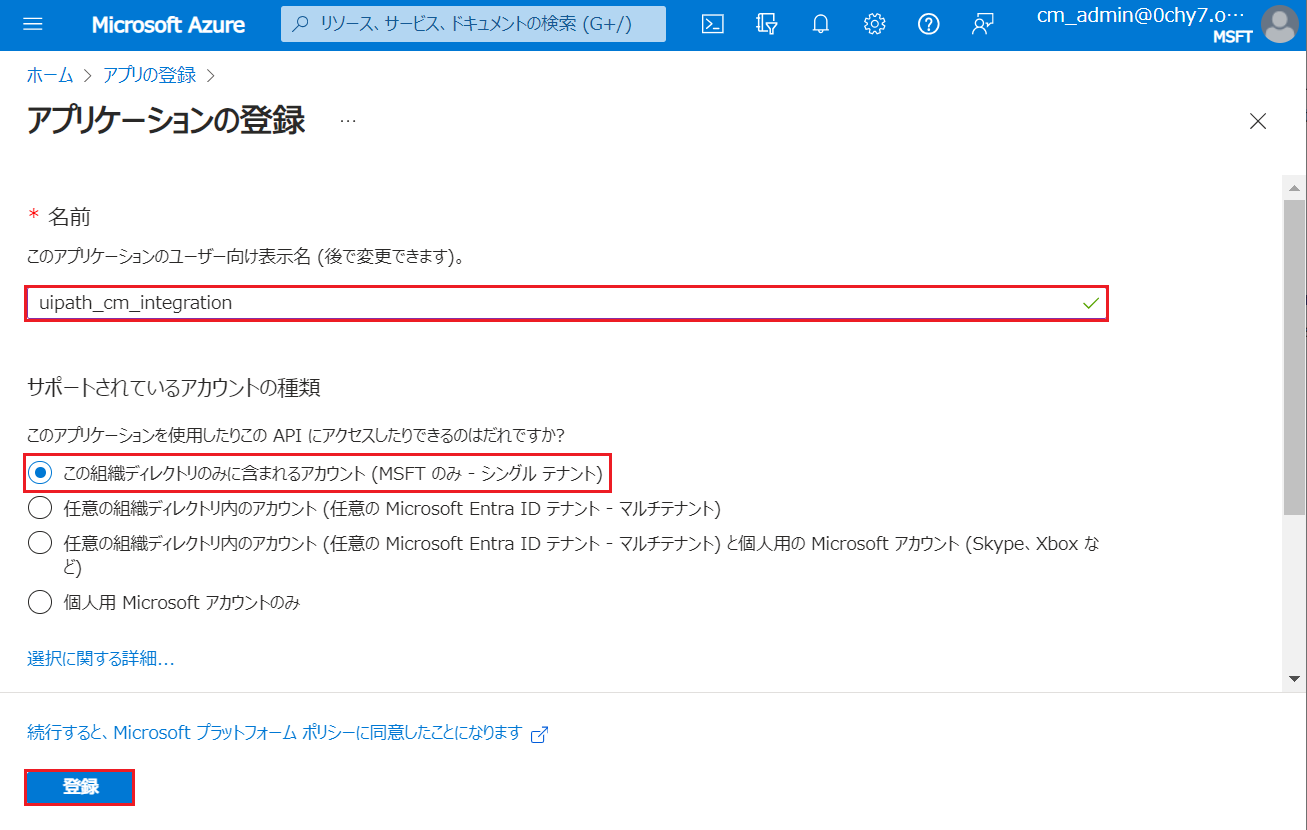Open the Microsoft プラットフォーム ポリシー link
The height and width of the screenshot is (830, 1307).
coord(275,733)
